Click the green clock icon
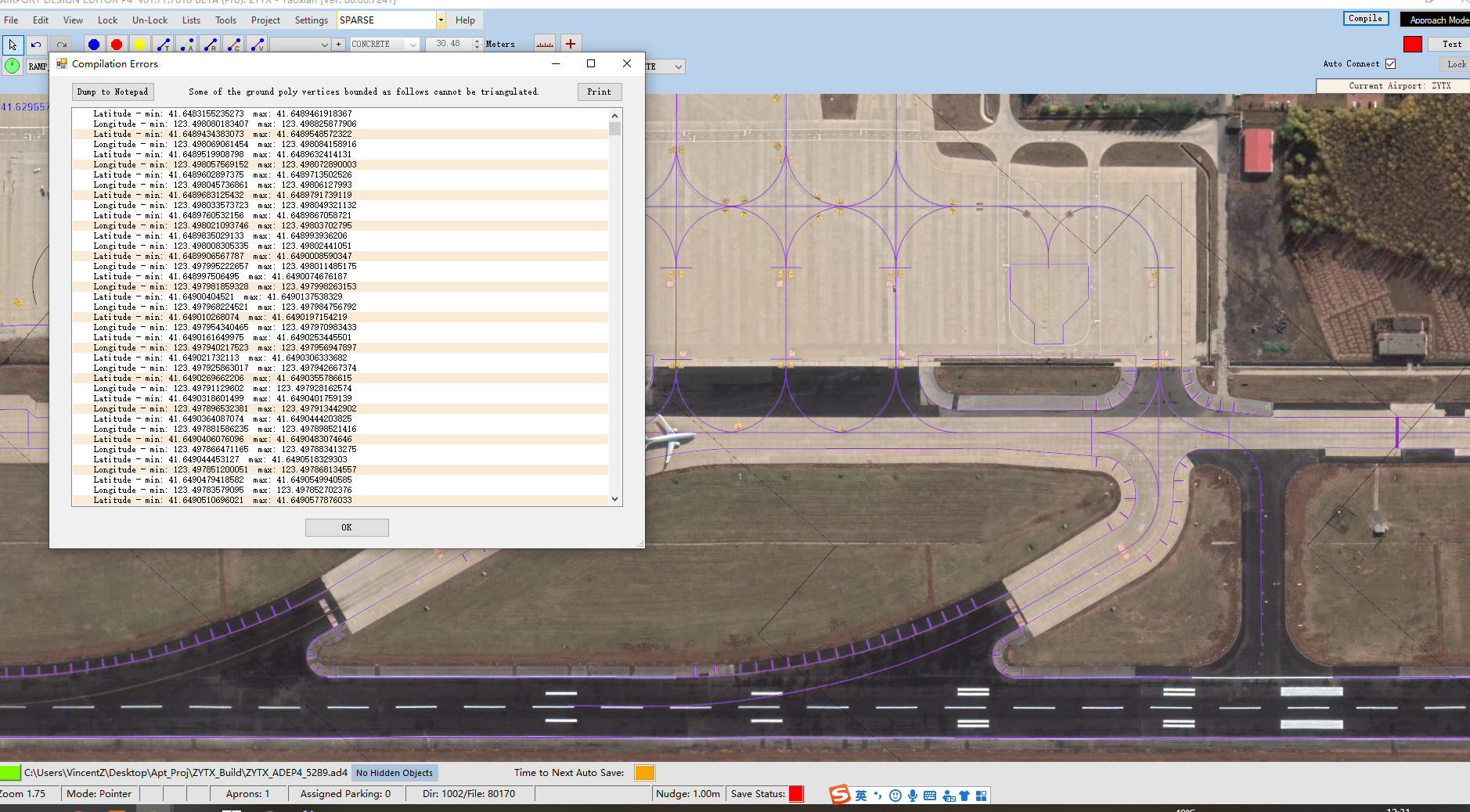The image size is (1470, 812). (x=13, y=66)
